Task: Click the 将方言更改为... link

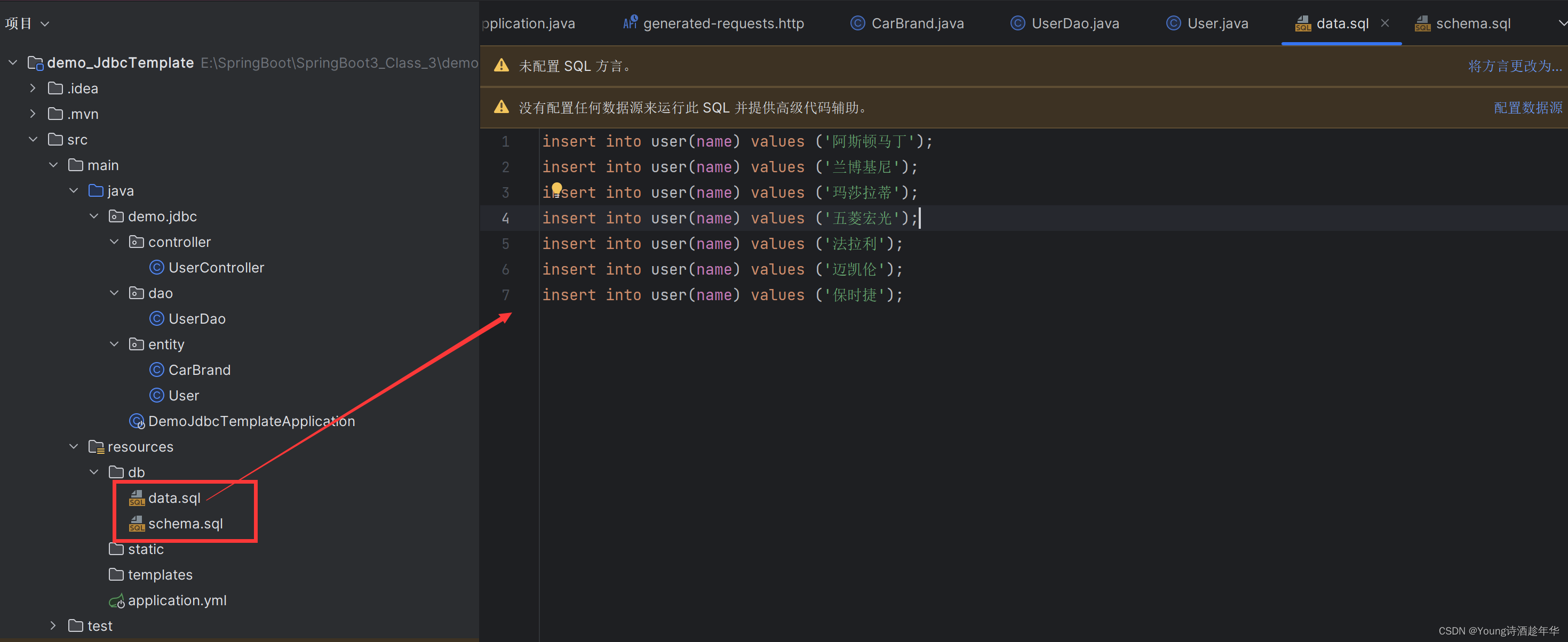Action: [x=1515, y=66]
